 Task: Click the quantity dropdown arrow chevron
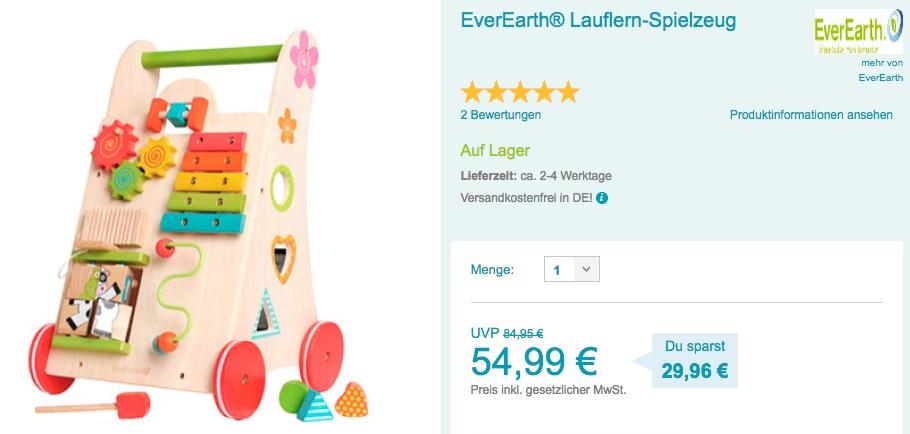586,269
